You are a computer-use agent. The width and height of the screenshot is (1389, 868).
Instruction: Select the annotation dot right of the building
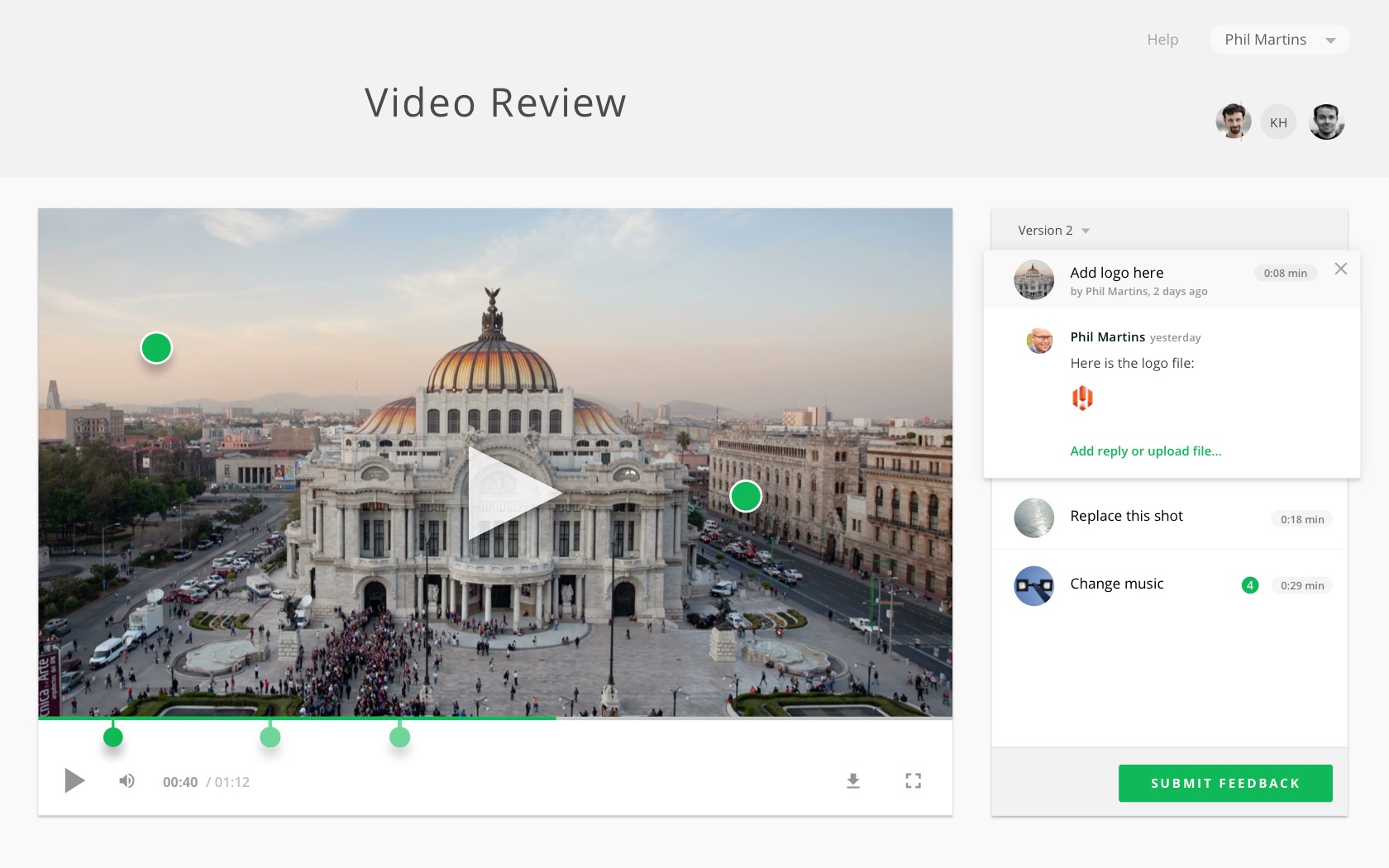746,496
